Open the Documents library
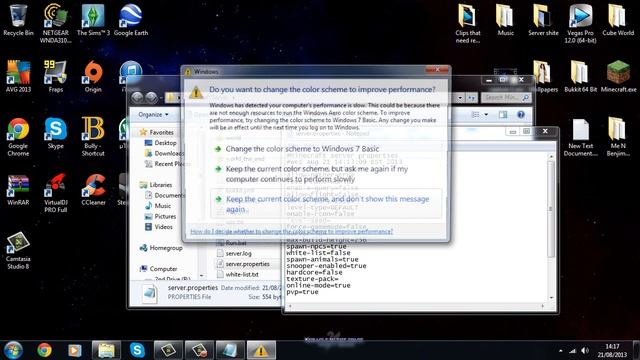Image resolution: width=640 pixels, height=360 pixels. pyautogui.click(x=164, y=195)
